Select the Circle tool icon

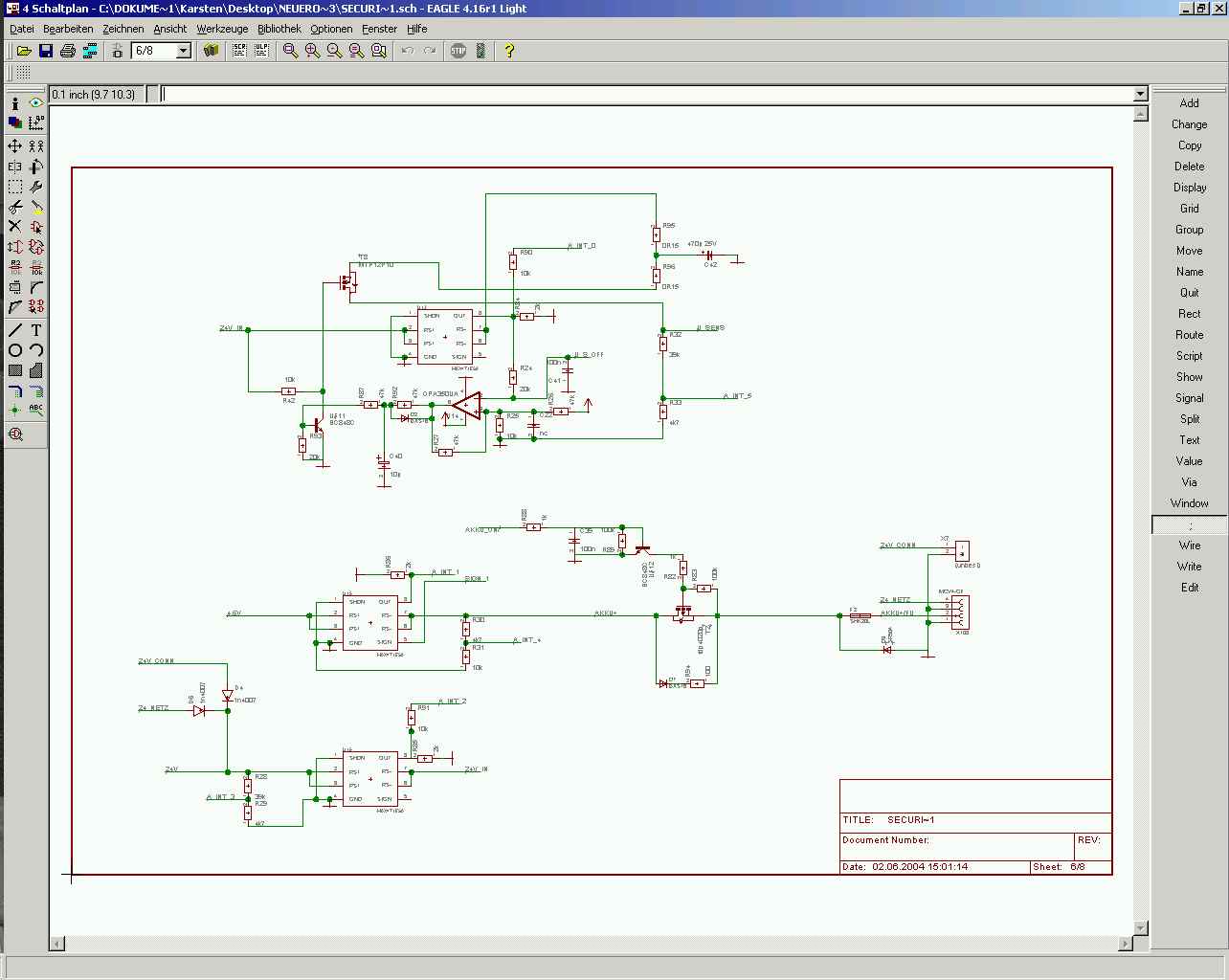point(15,350)
